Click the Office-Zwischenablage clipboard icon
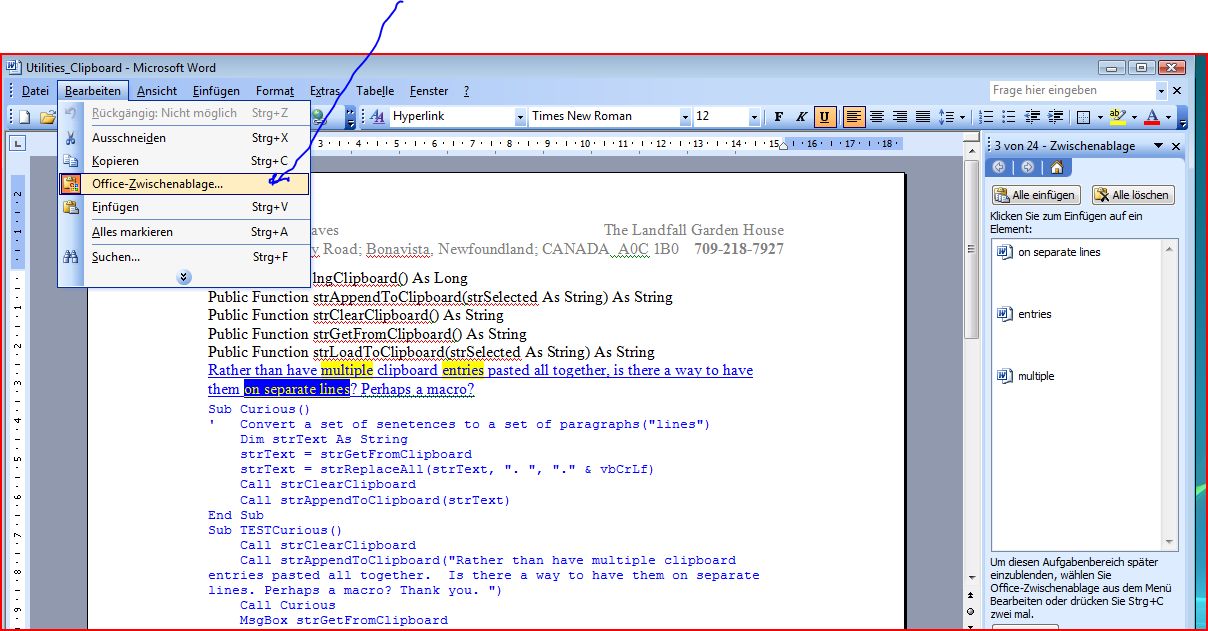The image size is (1208, 631). click(71, 184)
